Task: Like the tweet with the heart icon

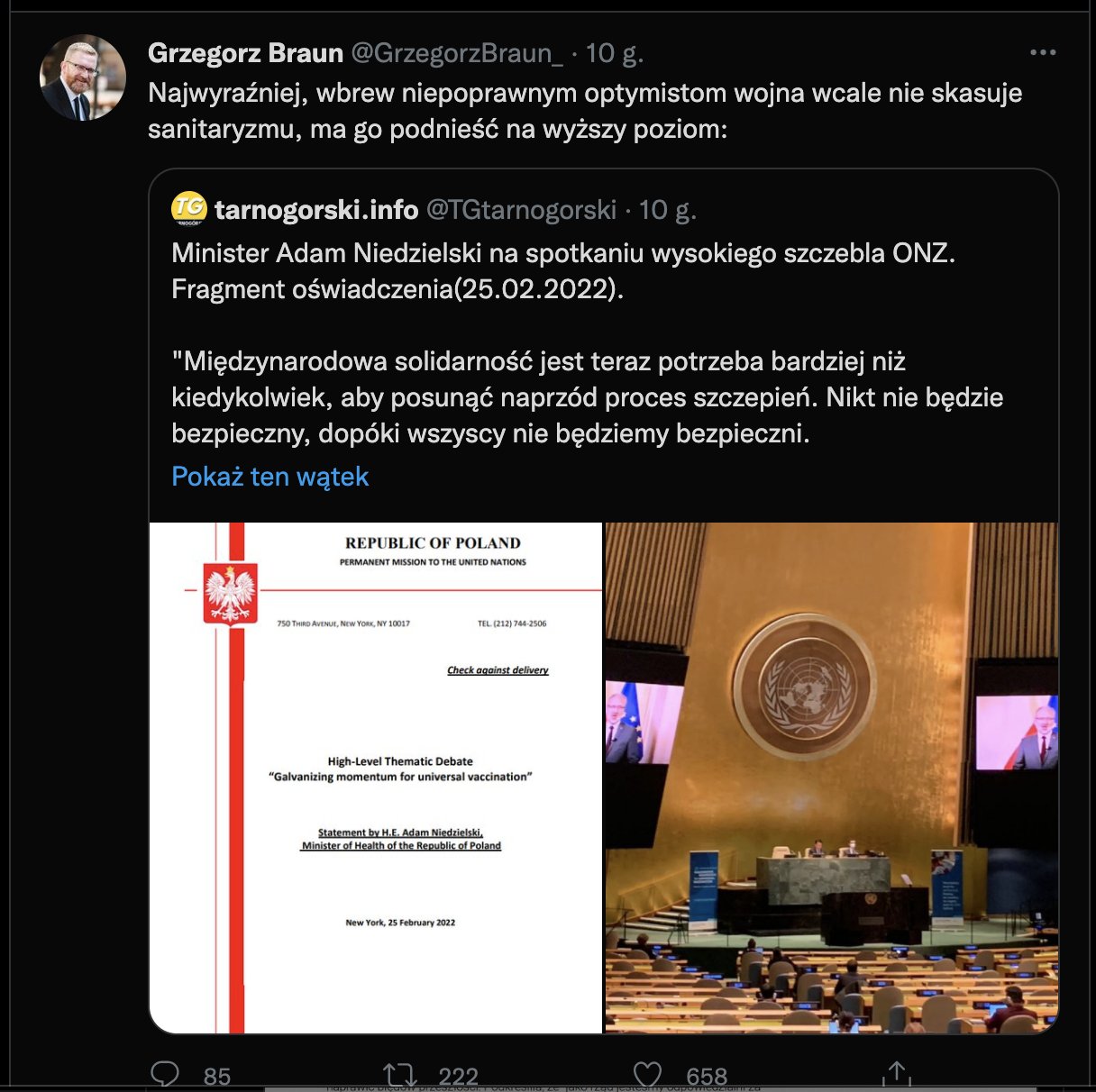Action: [647, 1074]
